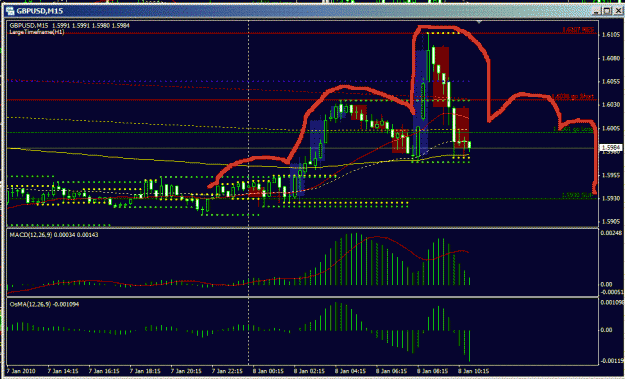Select the 'go Long' green level label

point(574,129)
